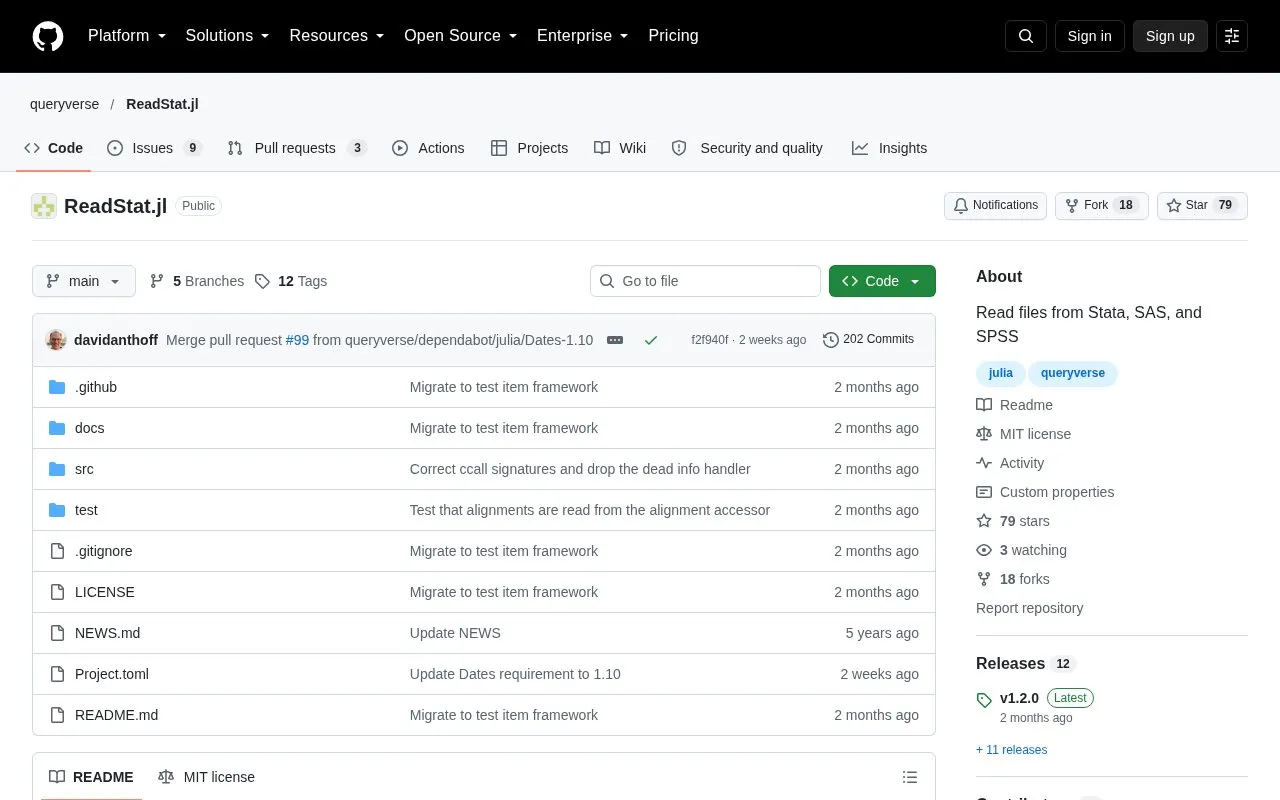
Task: Open pull request #99 link
Action: click(297, 340)
